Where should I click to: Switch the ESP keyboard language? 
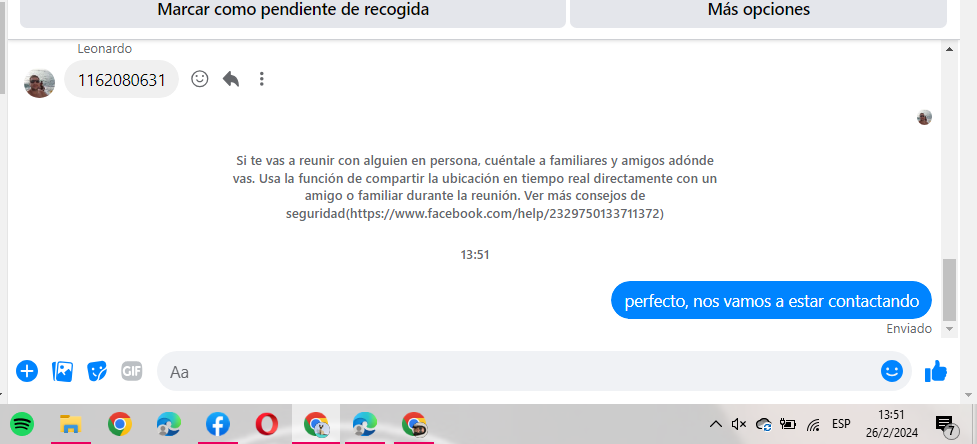841,423
